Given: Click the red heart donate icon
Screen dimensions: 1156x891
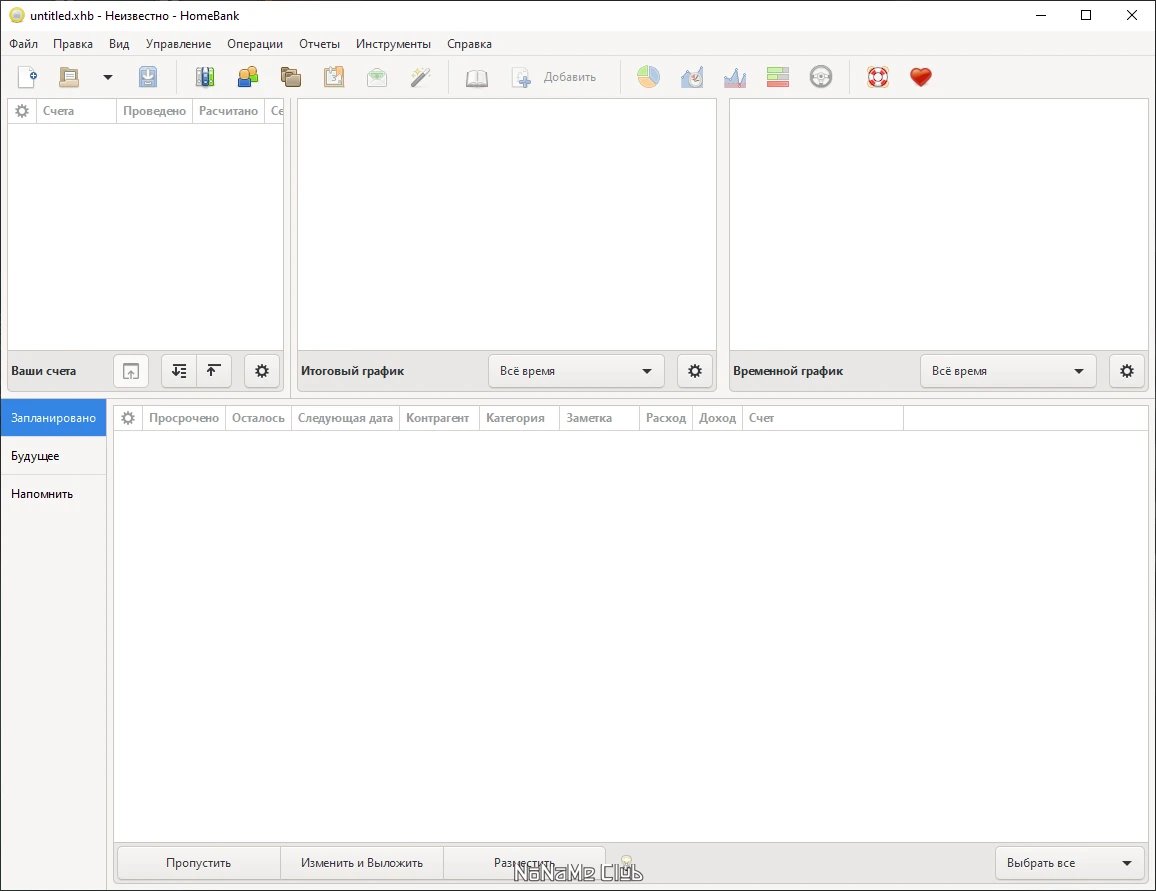Looking at the screenshot, I should coord(921,77).
